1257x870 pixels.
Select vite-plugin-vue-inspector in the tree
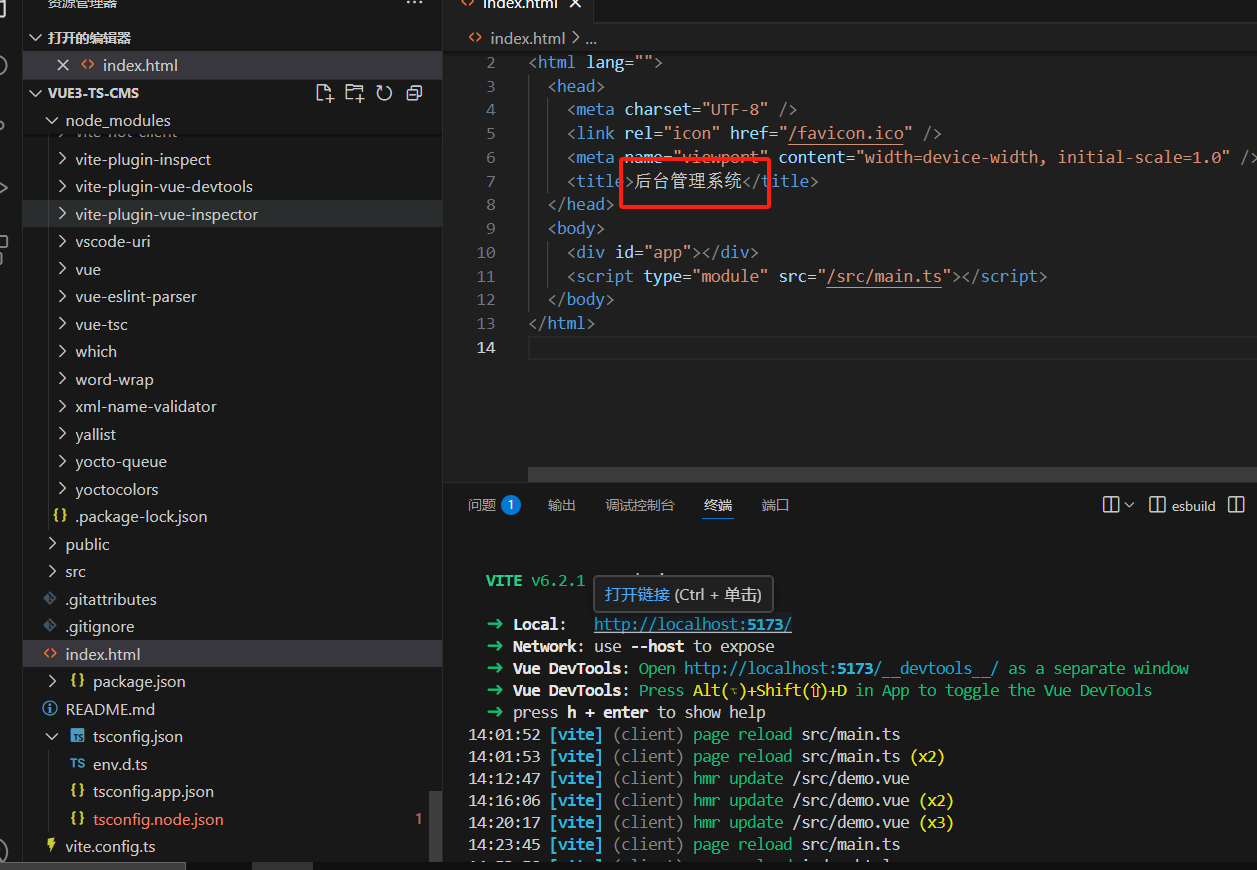pos(232,214)
